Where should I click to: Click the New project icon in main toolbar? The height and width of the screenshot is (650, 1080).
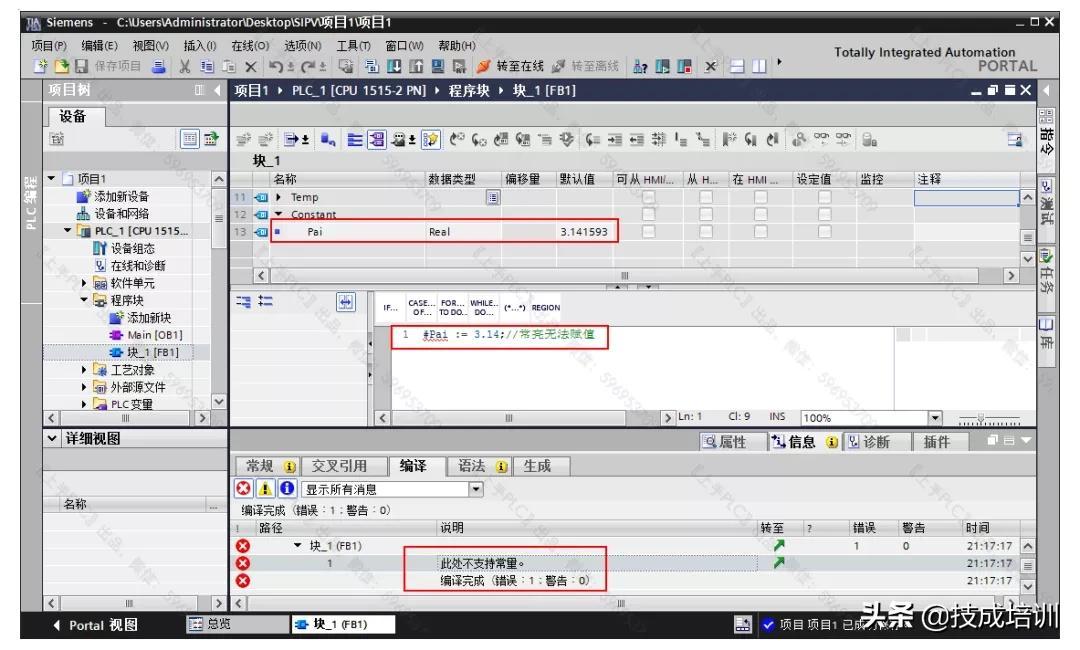41,66
